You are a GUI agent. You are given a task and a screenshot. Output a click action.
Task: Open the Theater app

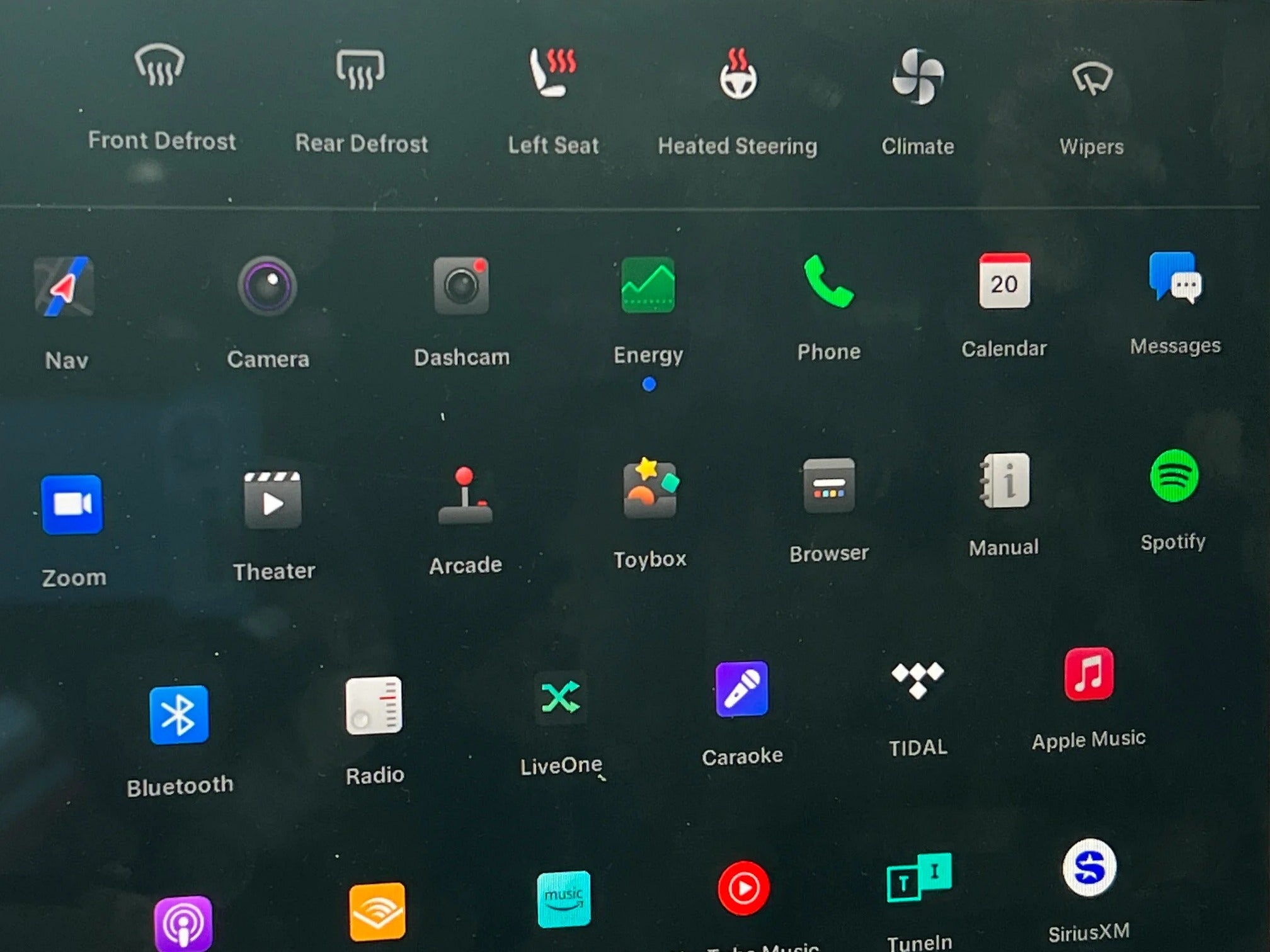point(273,500)
